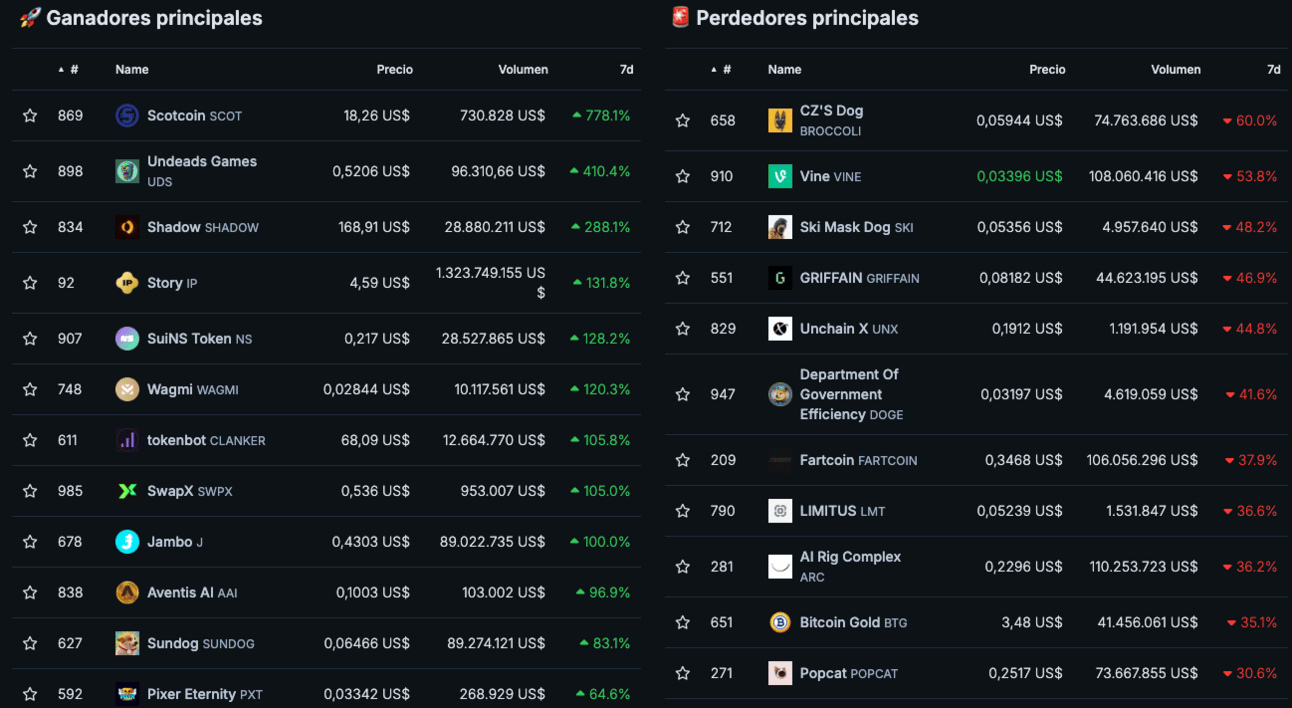Image resolution: width=1292 pixels, height=708 pixels.
Task: Click the Popcat coin logo
Action: [780, 673]
